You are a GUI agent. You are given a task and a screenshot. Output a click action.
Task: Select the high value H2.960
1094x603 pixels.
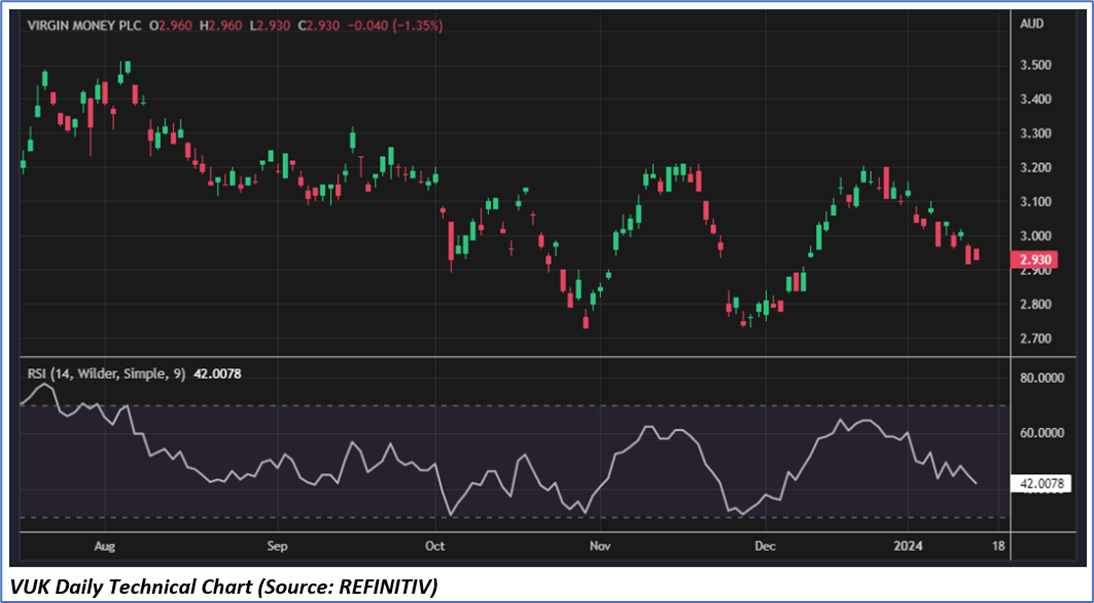point(223,26)
